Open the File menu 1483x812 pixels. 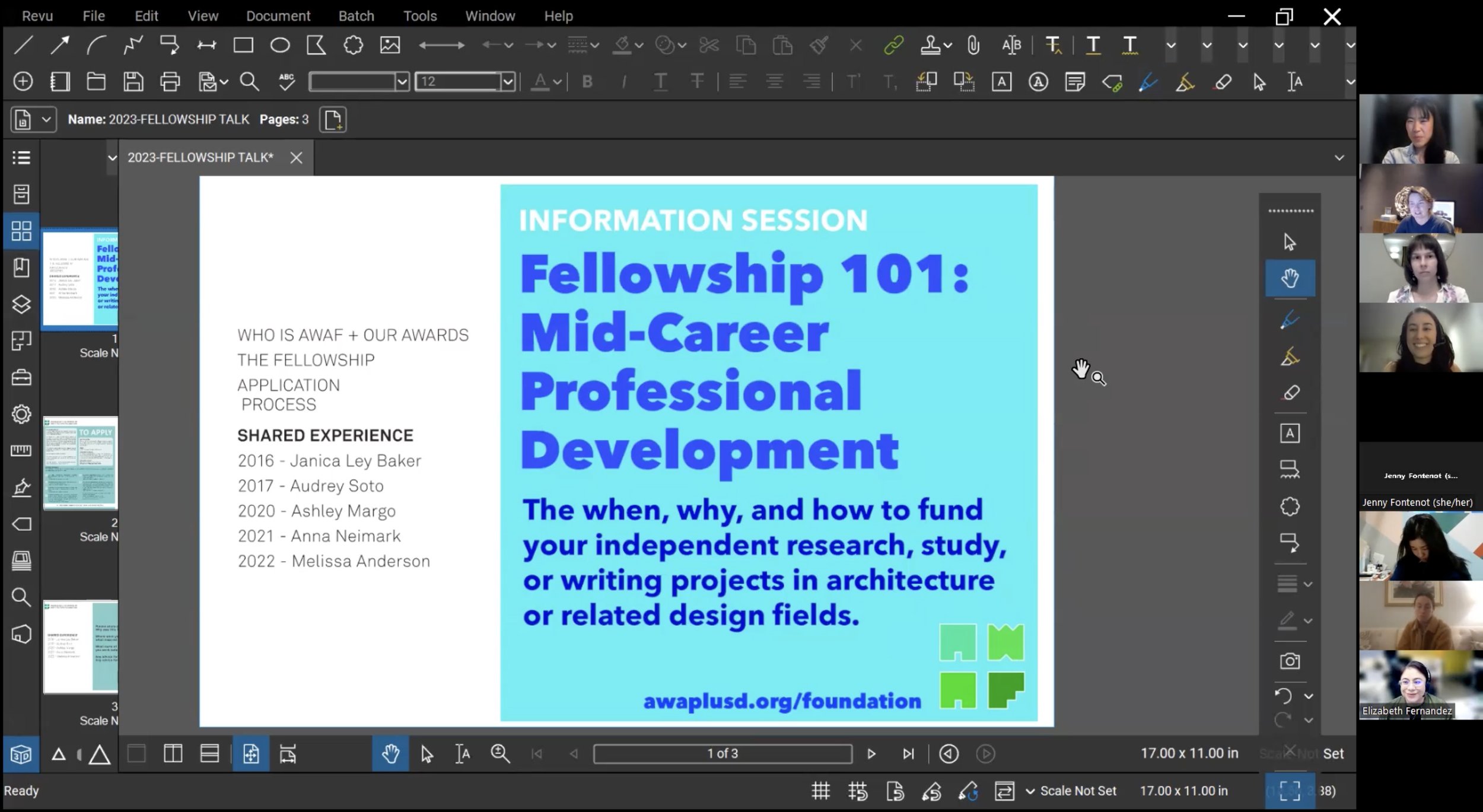[x=94, y=16]
